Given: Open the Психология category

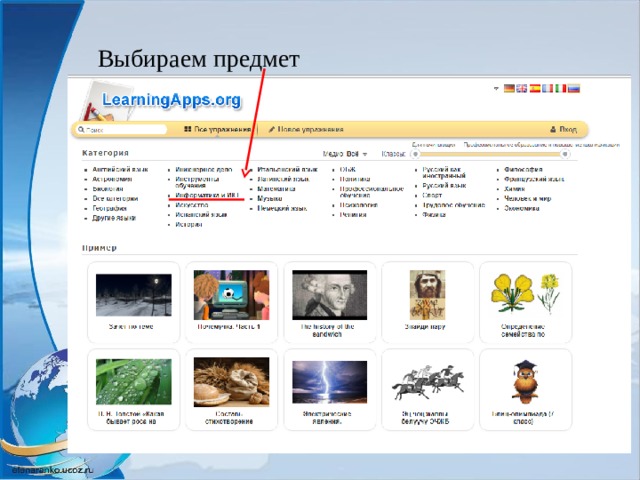Looking at the screenshot, I should coord(359,205).
